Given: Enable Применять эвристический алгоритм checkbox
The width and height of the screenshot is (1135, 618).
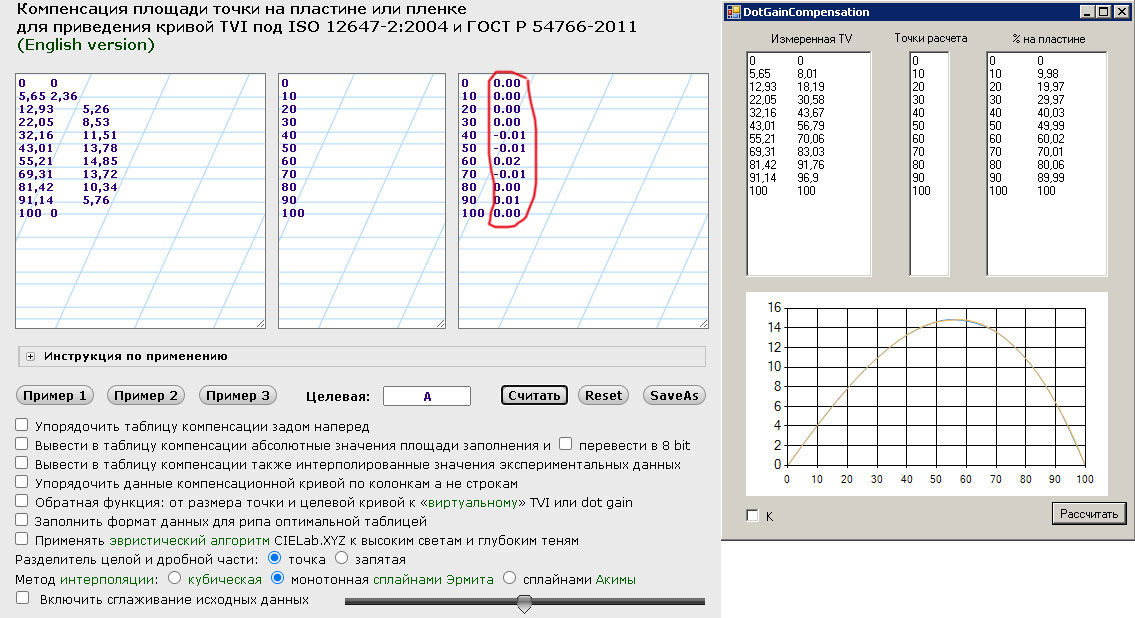Looking at the screenshot, I should (22, 538).
